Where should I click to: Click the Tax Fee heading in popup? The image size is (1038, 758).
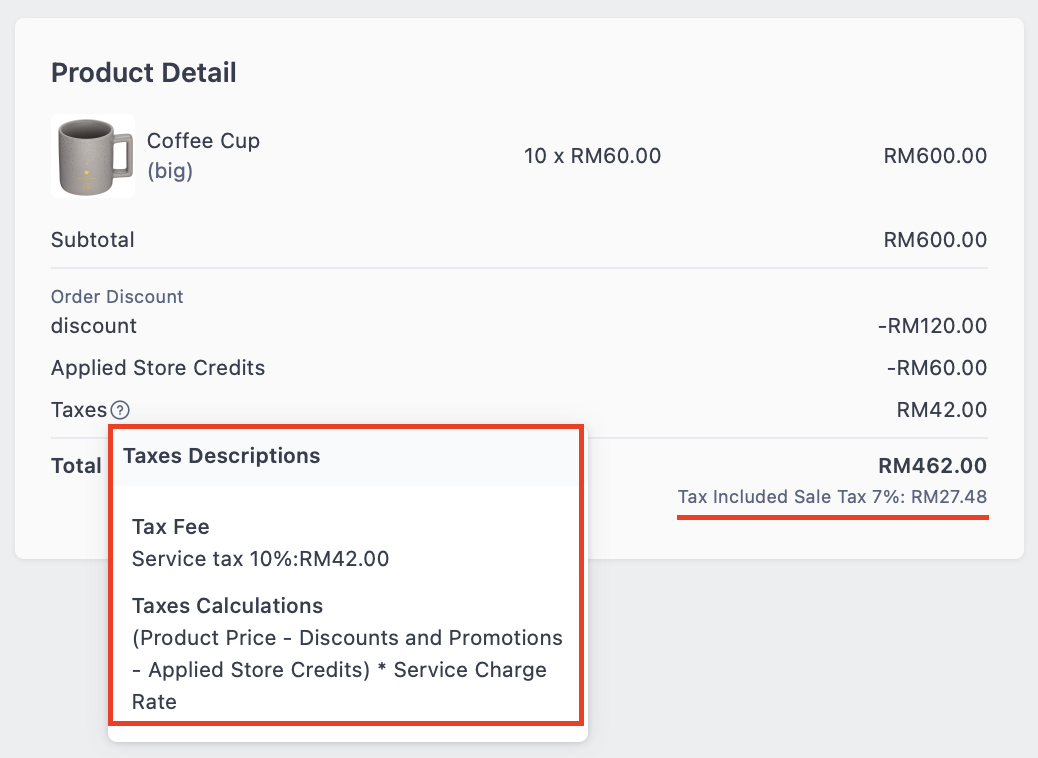tap(170, 527)
